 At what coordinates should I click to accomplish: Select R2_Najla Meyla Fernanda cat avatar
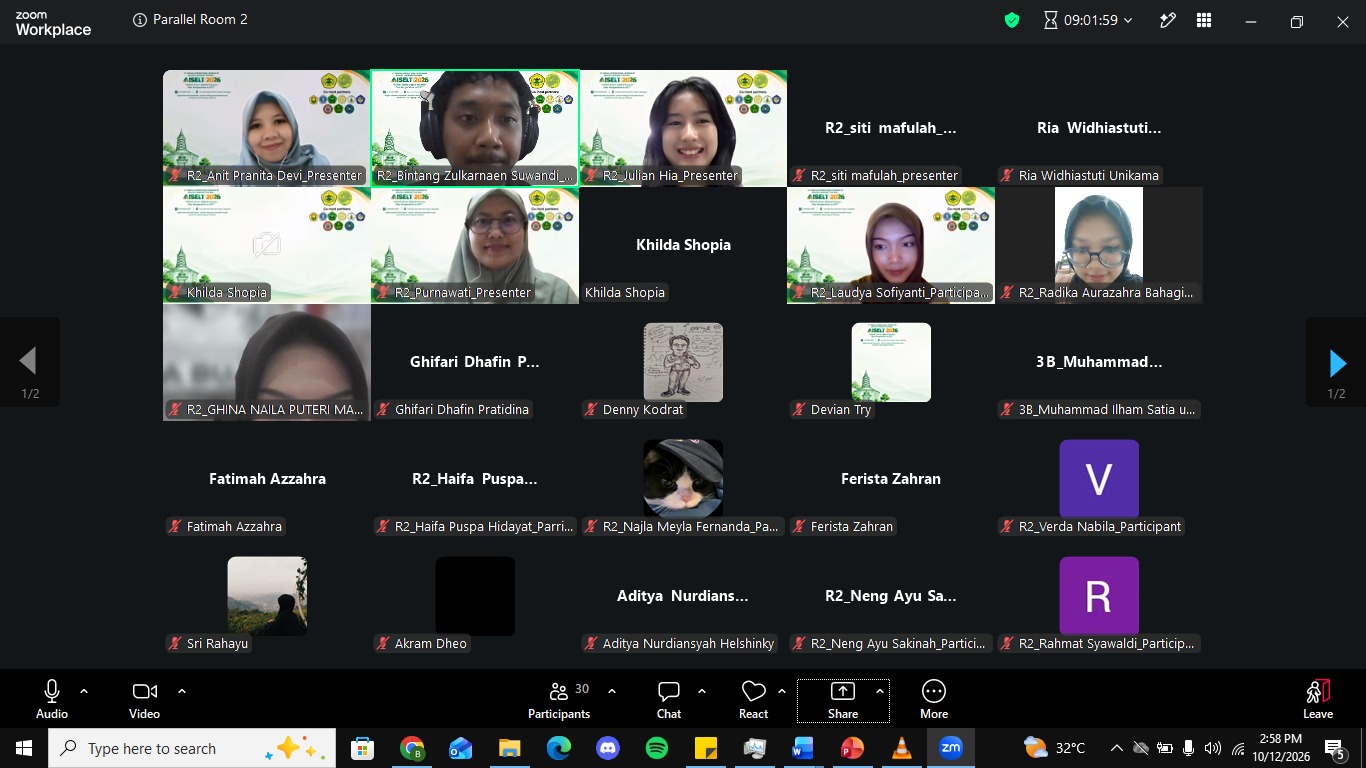(683, 479)
